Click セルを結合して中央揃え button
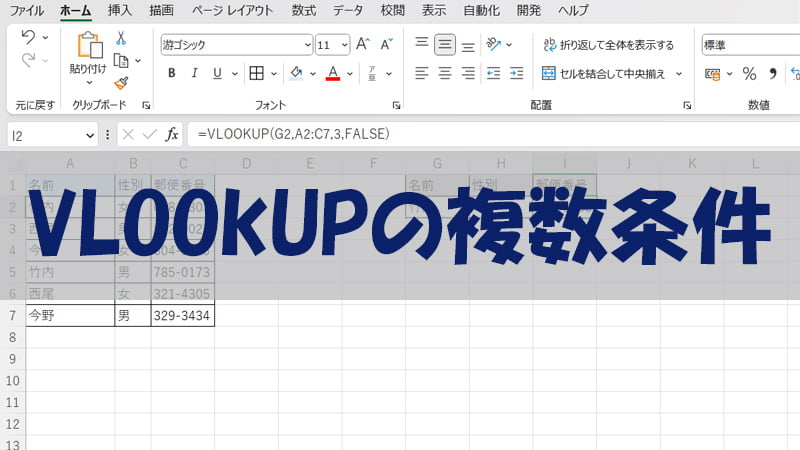Image resolution: width=800 pixels, height=450 pixels. tap(611, 73)
